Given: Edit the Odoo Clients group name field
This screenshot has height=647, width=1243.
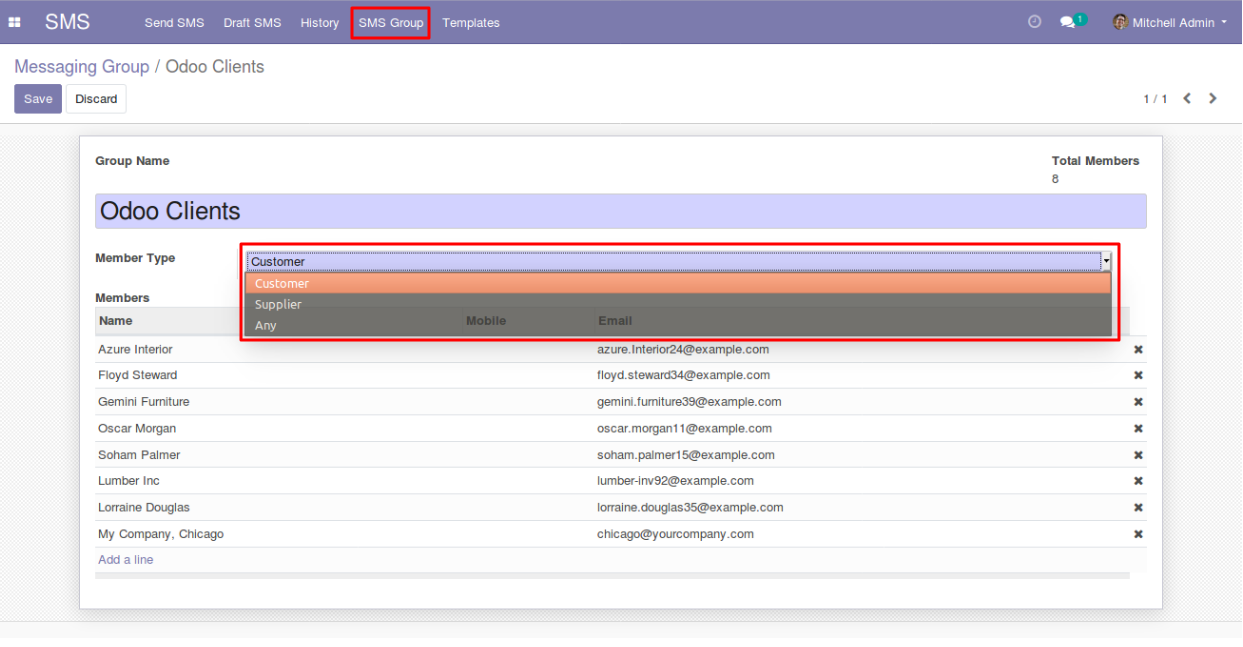Looking at the screenshot, I should 621,211.
